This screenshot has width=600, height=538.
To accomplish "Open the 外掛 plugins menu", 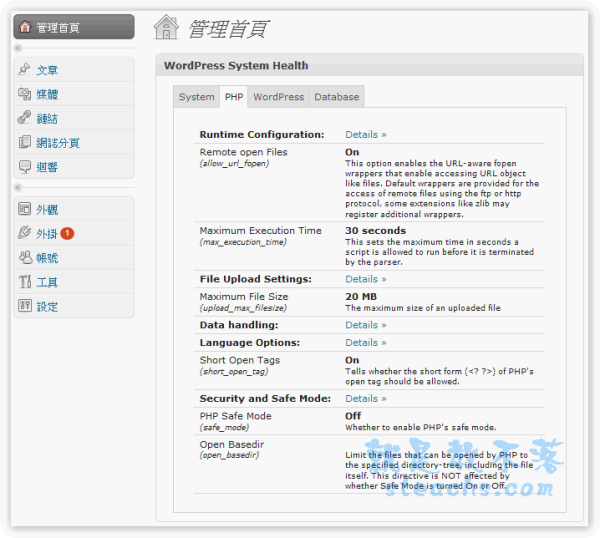I will (x=74, y=233).
